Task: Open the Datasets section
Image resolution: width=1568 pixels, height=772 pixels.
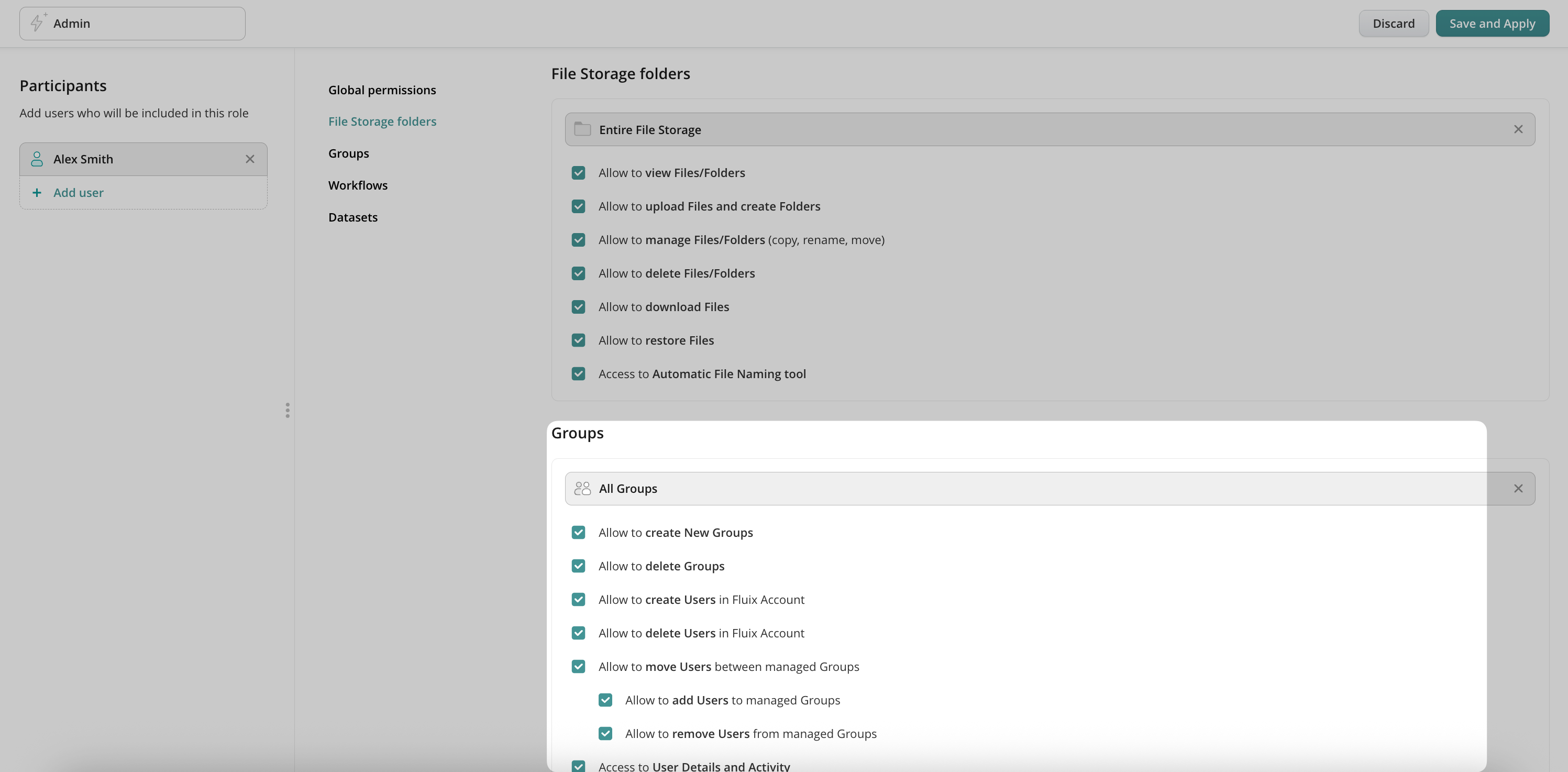Action: pos(352,217)
